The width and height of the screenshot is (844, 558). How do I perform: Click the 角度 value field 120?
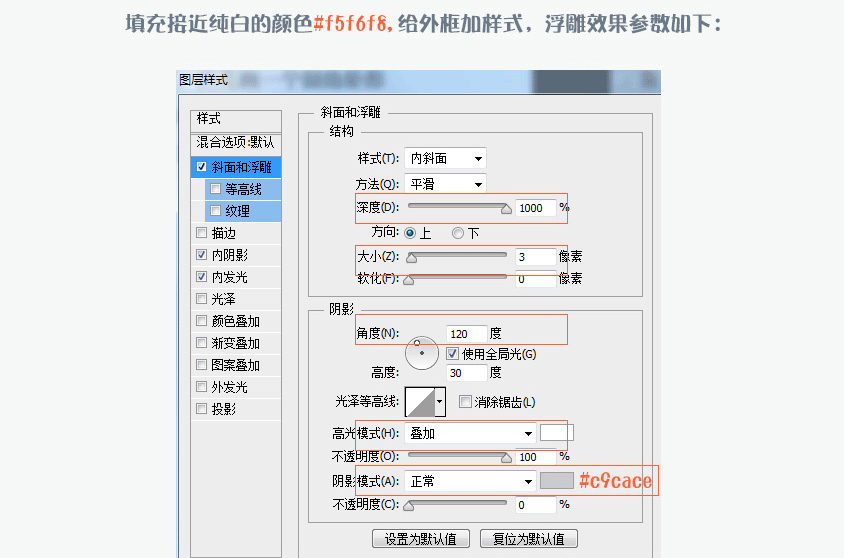pos(467,334)
